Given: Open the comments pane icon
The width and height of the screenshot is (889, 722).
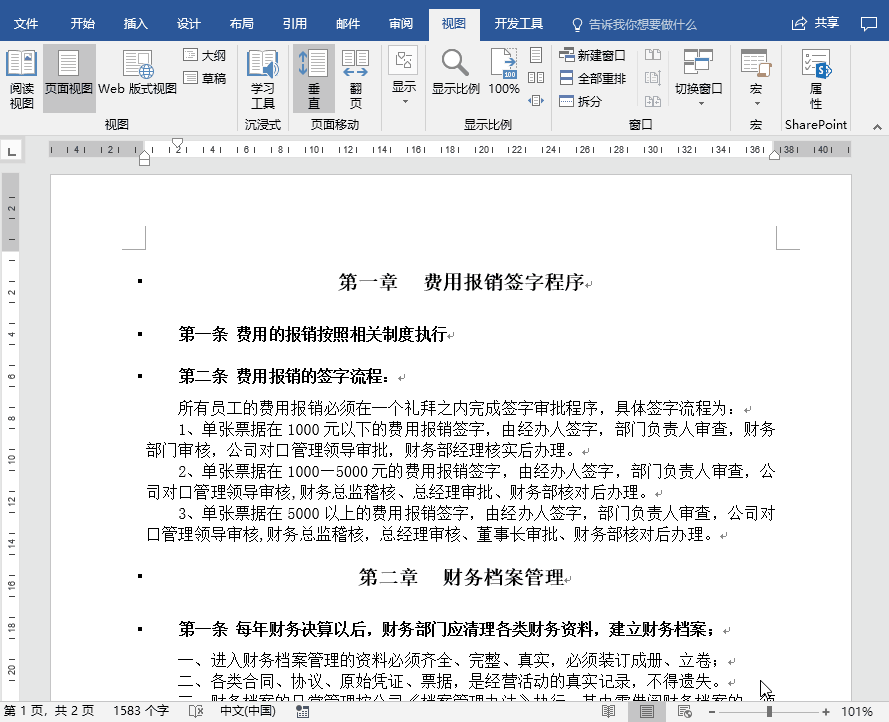Looking at the screenshot, I should [869, 23].
